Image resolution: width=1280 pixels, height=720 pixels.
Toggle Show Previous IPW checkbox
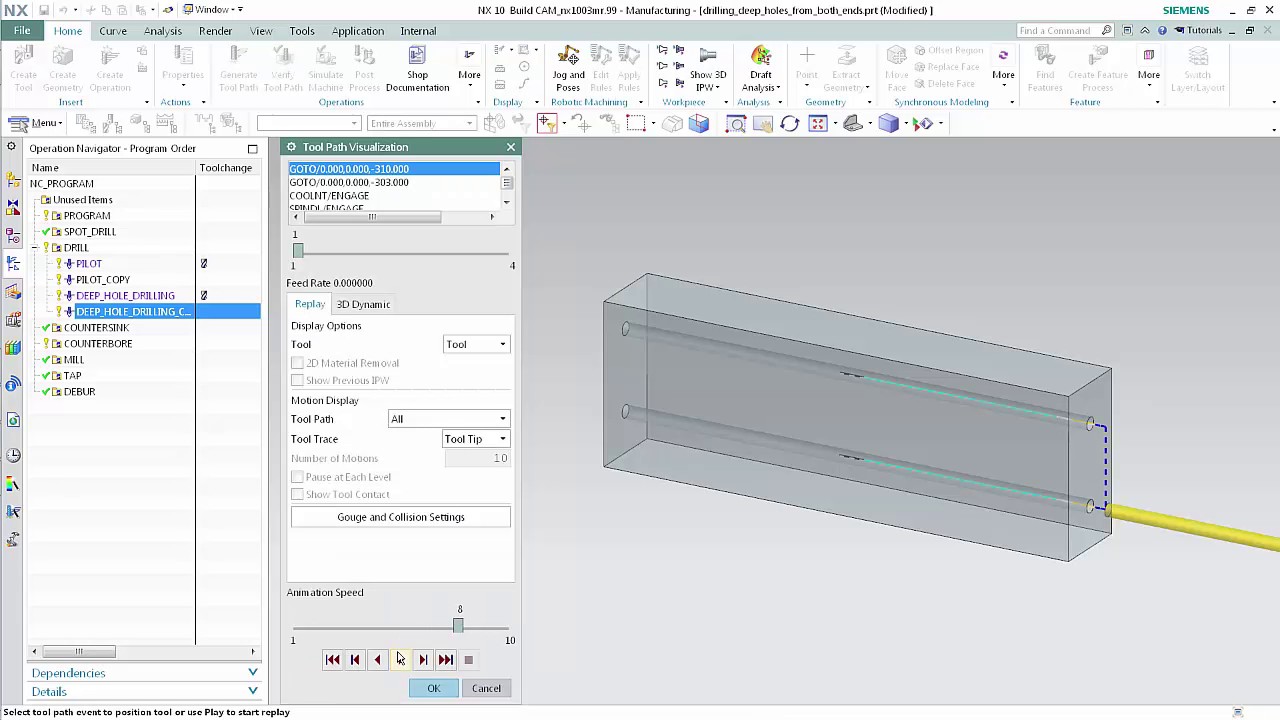297,380
